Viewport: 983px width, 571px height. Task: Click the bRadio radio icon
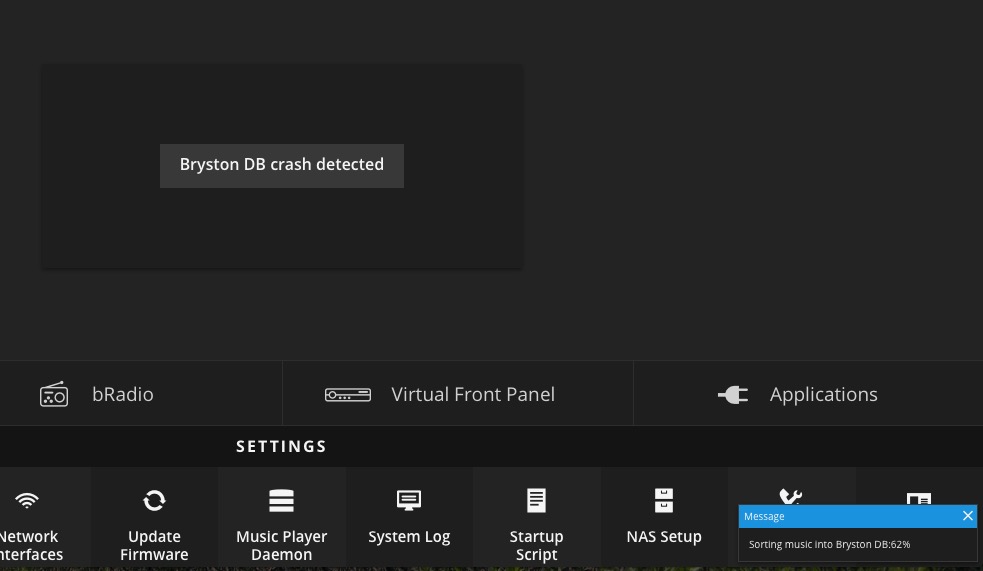pyautogui.click(x=54, y=394)
